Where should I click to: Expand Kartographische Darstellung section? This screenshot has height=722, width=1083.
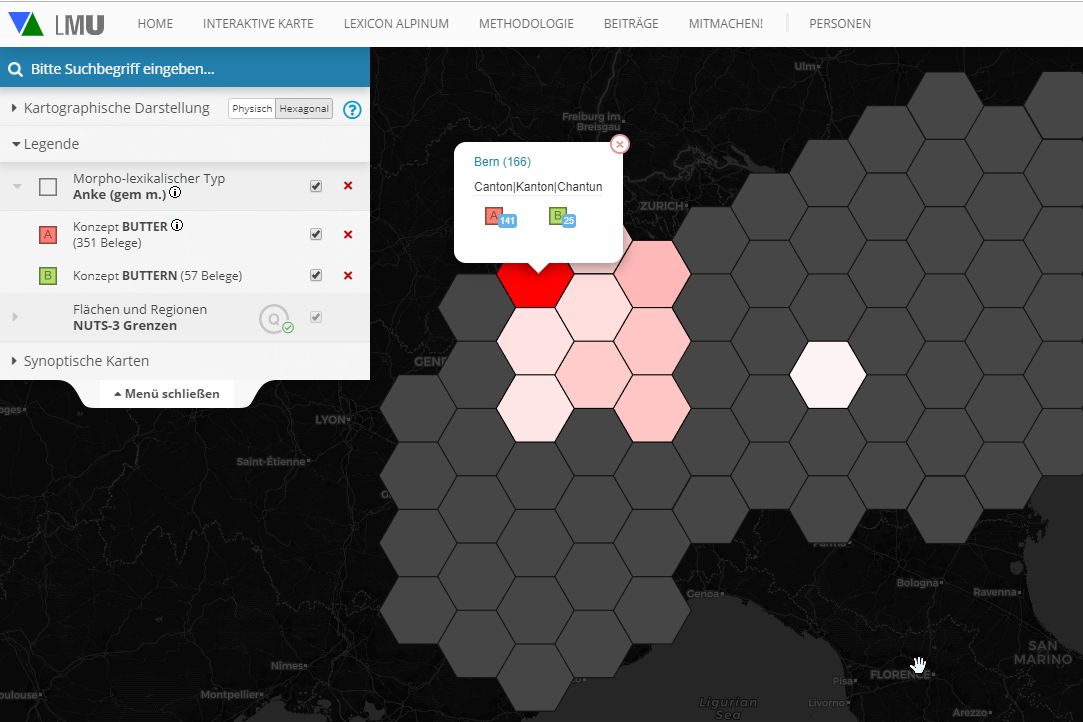[x=116, y=108]
